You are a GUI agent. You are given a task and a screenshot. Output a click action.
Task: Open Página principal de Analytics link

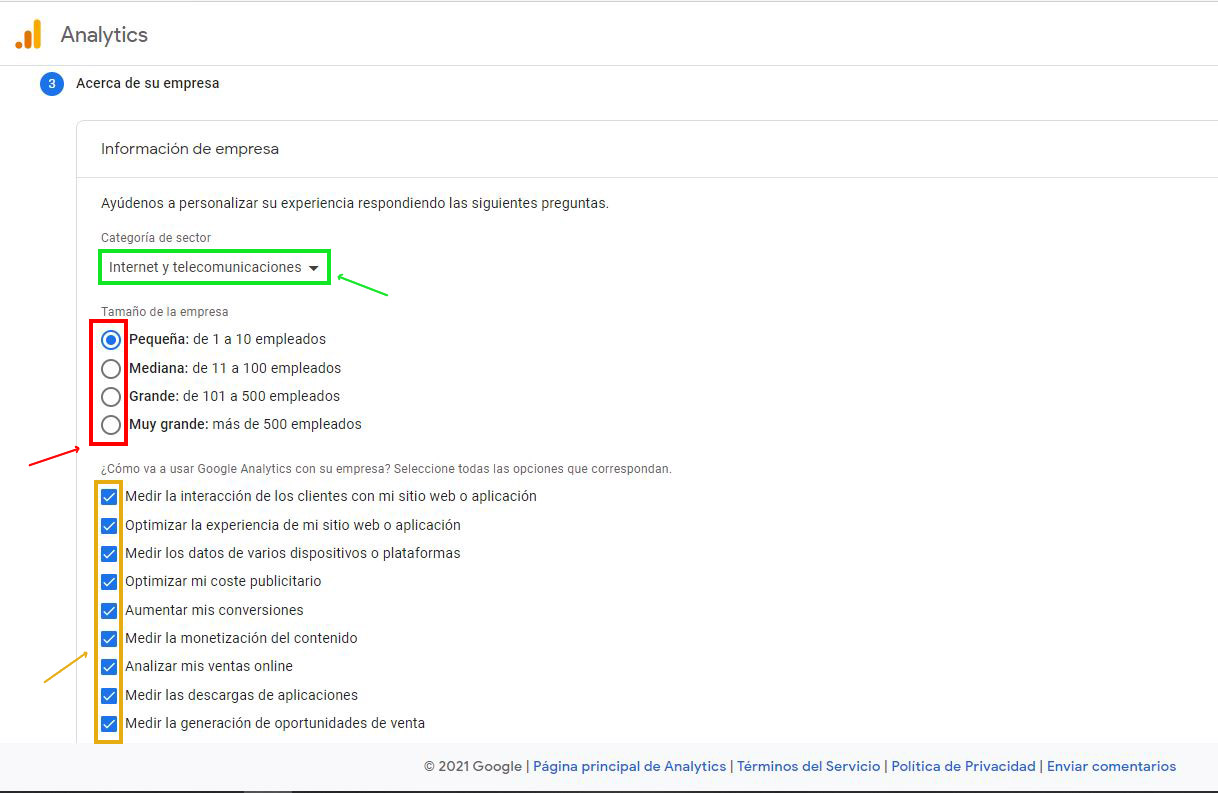pos(630,766)
